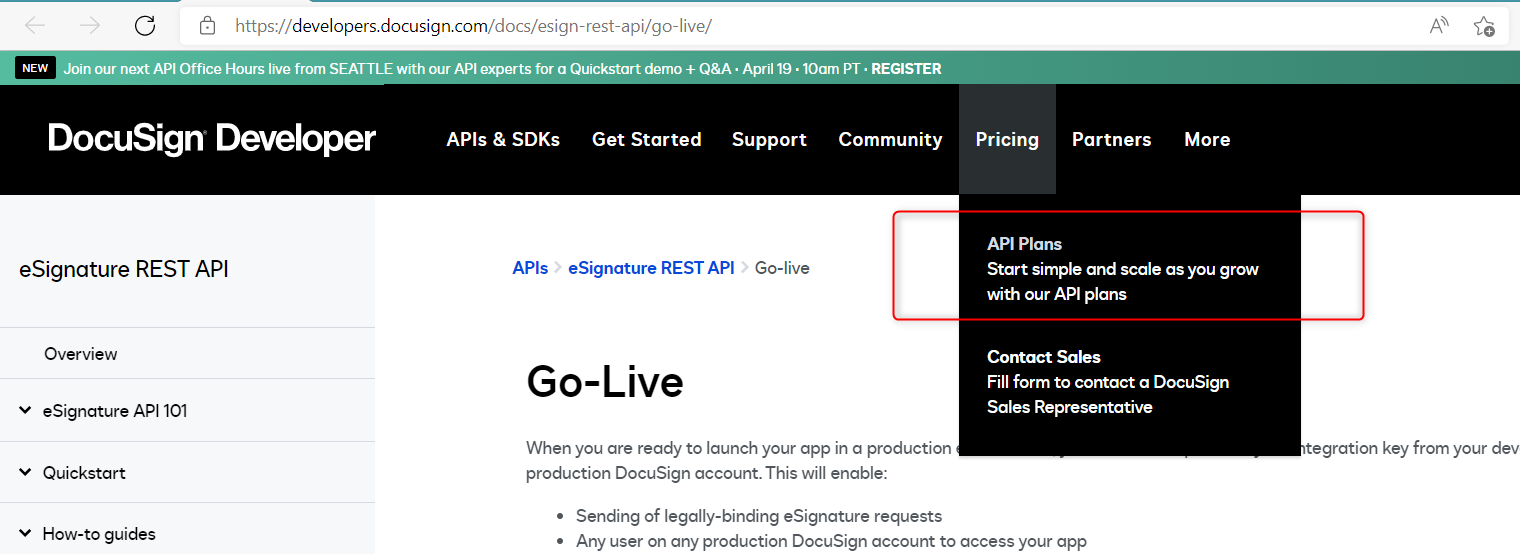Click the eSignature REST API sidebar heading
Viewport: 1520px width, 554px height.
point(124,269)
